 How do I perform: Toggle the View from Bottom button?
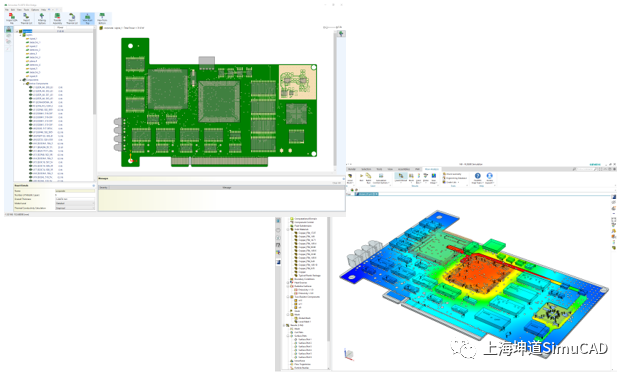point(102,18)
